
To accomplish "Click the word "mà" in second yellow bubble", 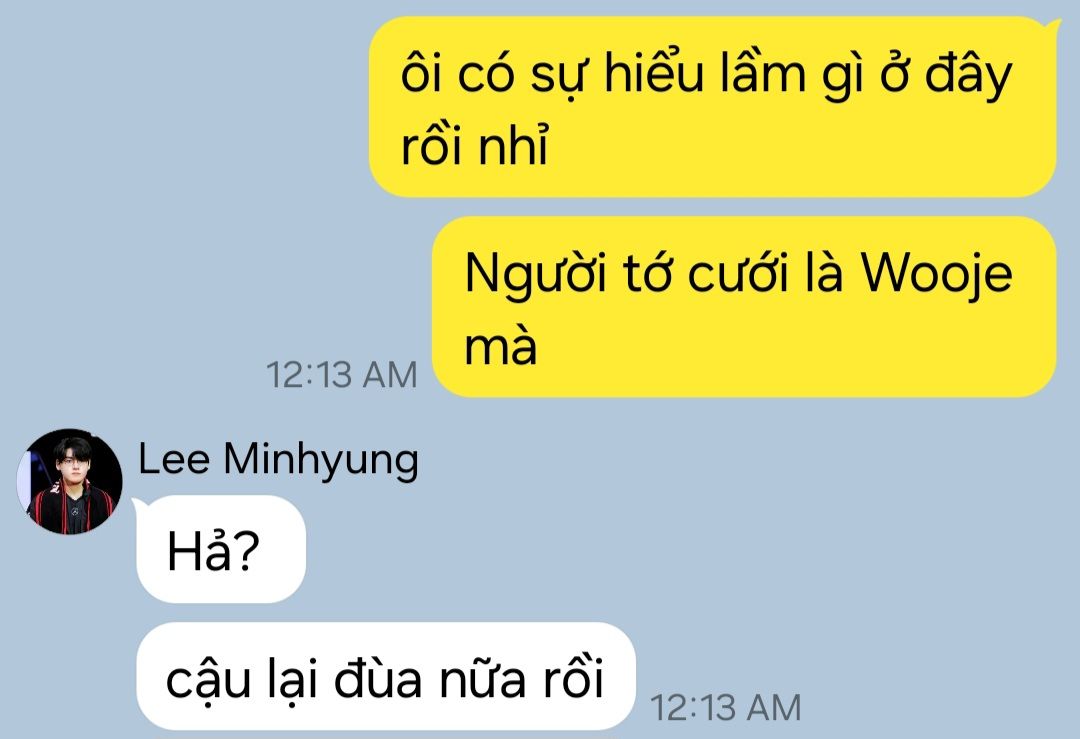I will click(501, 346).
